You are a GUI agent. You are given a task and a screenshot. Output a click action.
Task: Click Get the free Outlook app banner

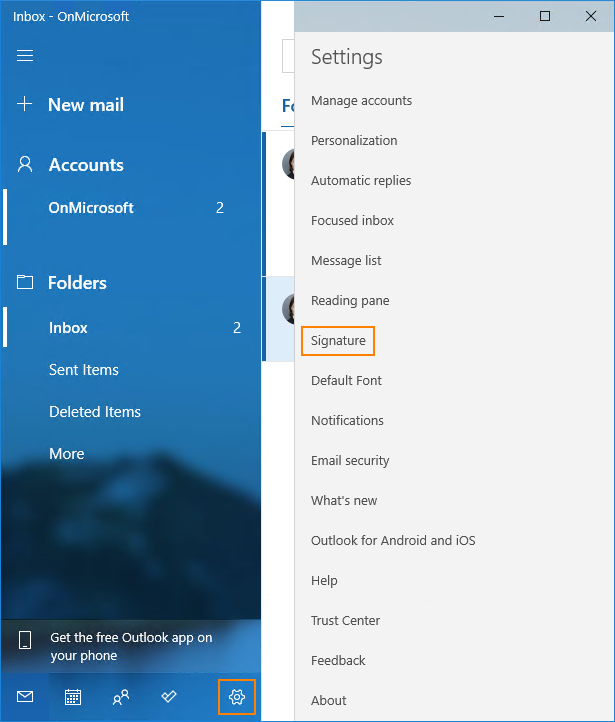tap(131, 646)
